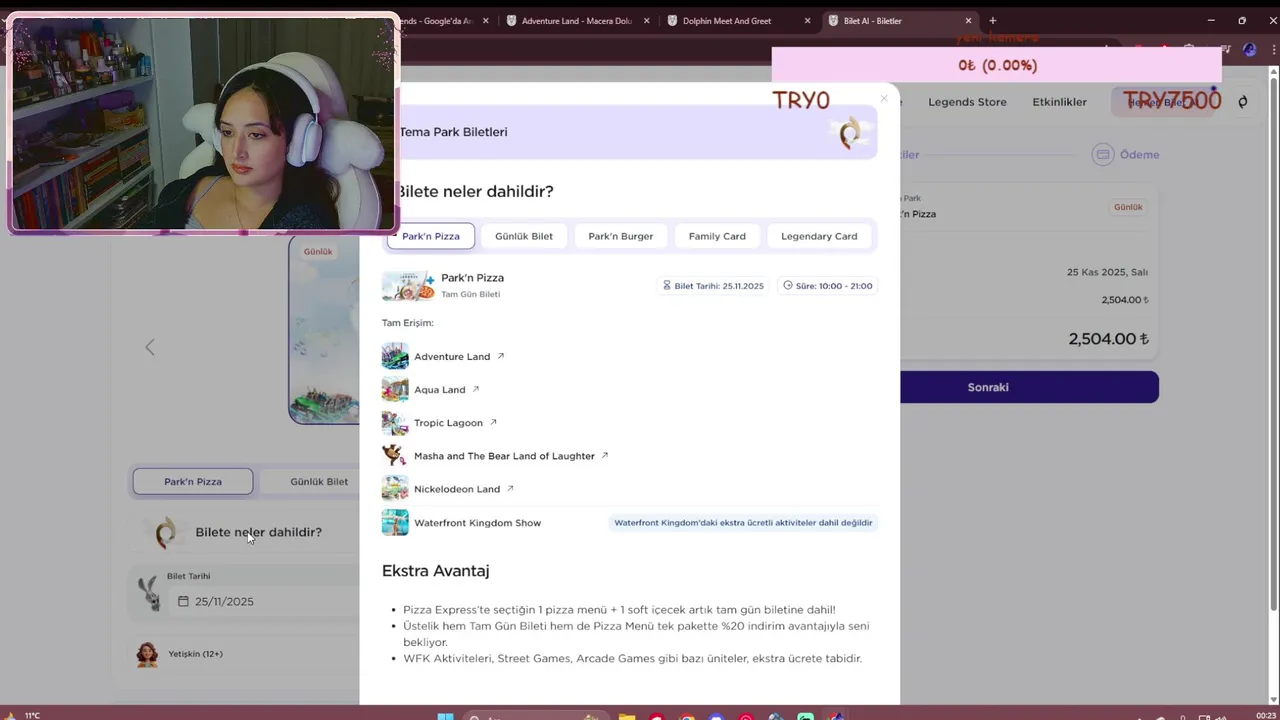Open Adventure Land external link arrow
The image size is (1280, 720).
click(x=501, y=356)
